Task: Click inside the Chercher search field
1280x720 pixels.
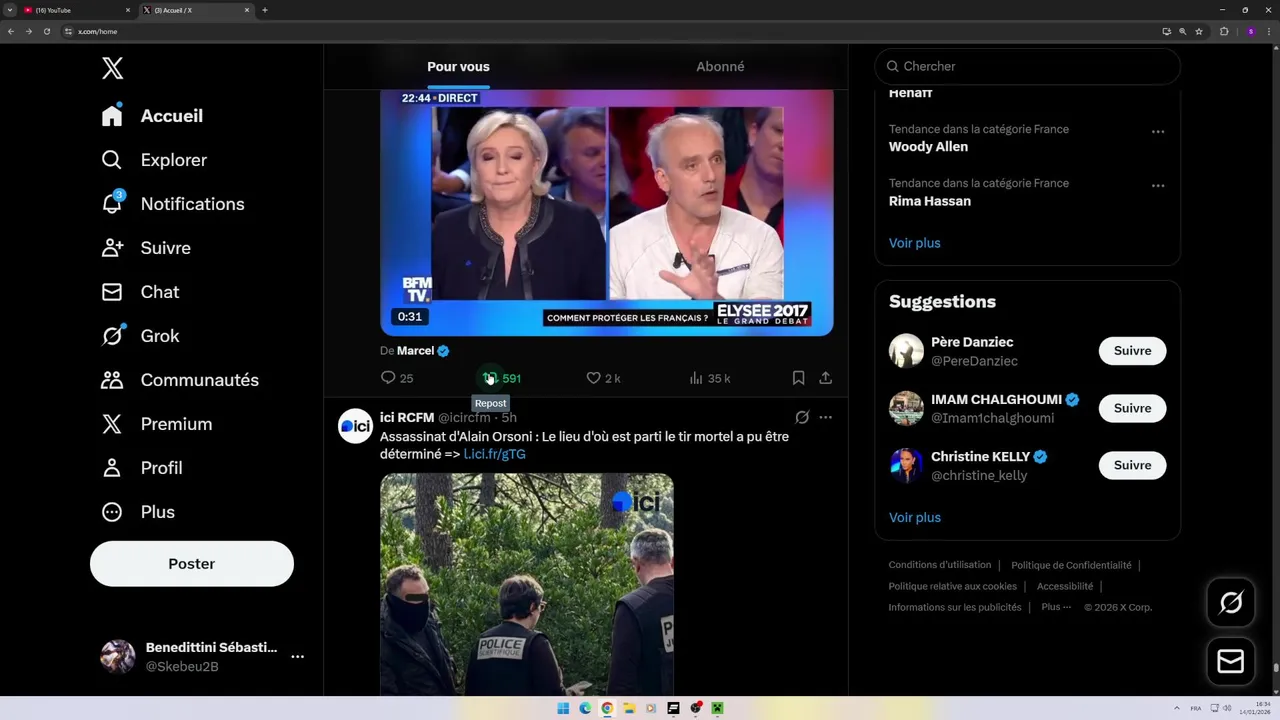Action: coord(1028,66)
